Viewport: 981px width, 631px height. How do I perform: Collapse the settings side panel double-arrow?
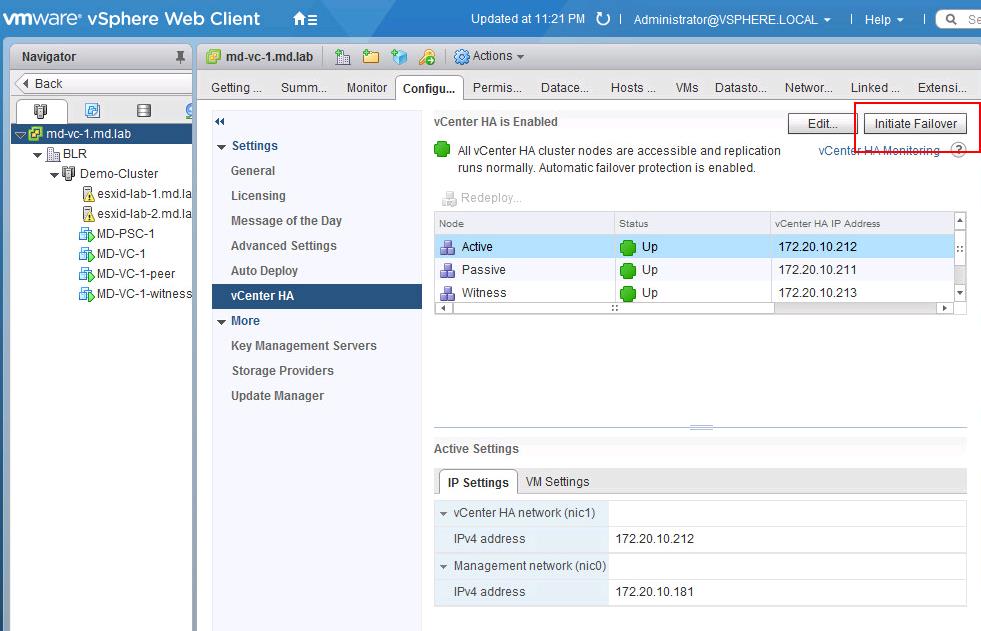click(x=220, y=121)
